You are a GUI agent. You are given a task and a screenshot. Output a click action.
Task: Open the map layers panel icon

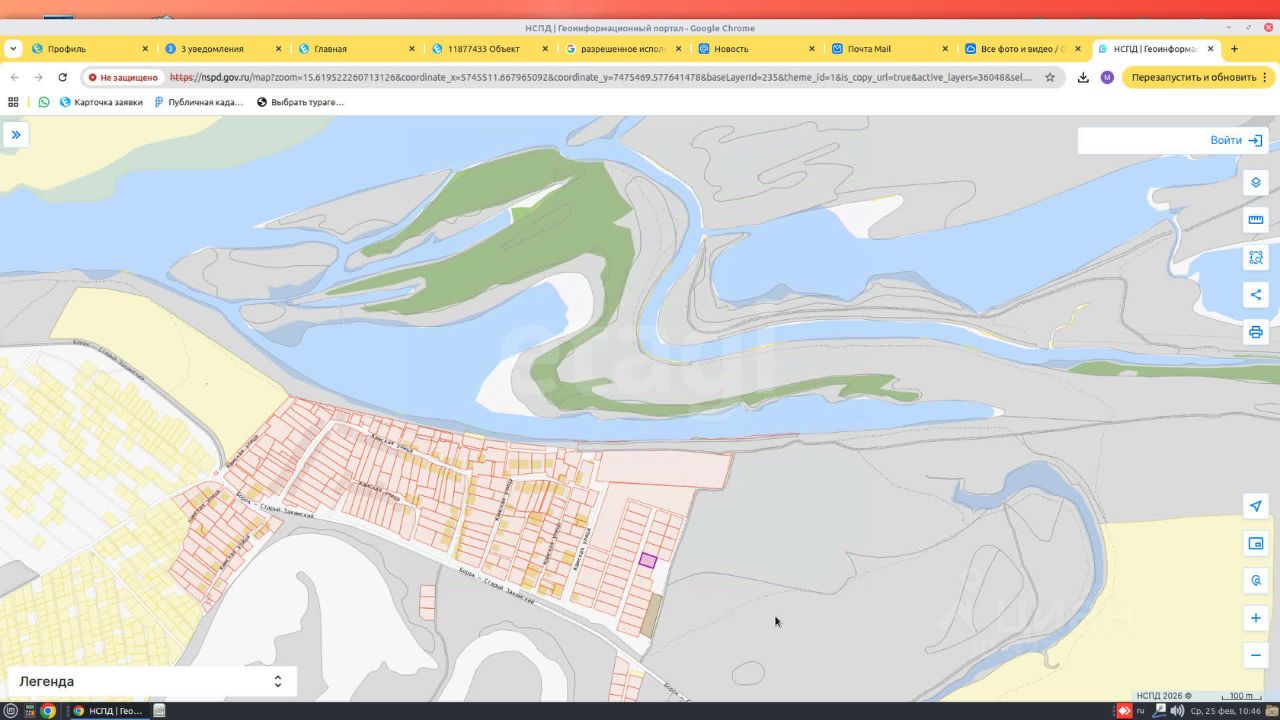[1256, 183]
